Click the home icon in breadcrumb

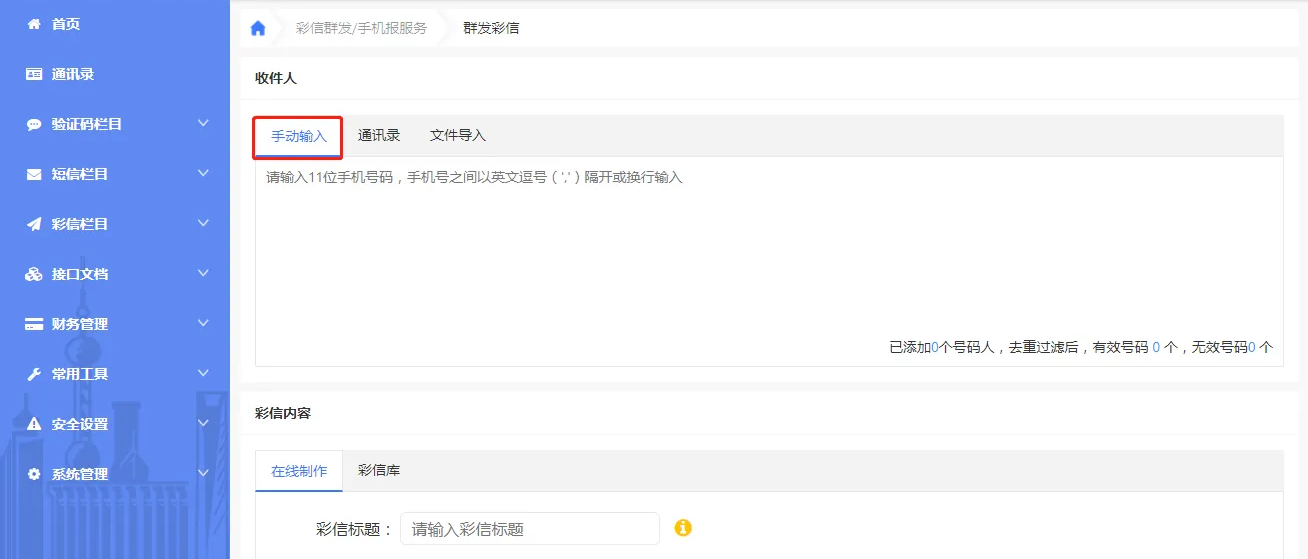pos(258,28)
